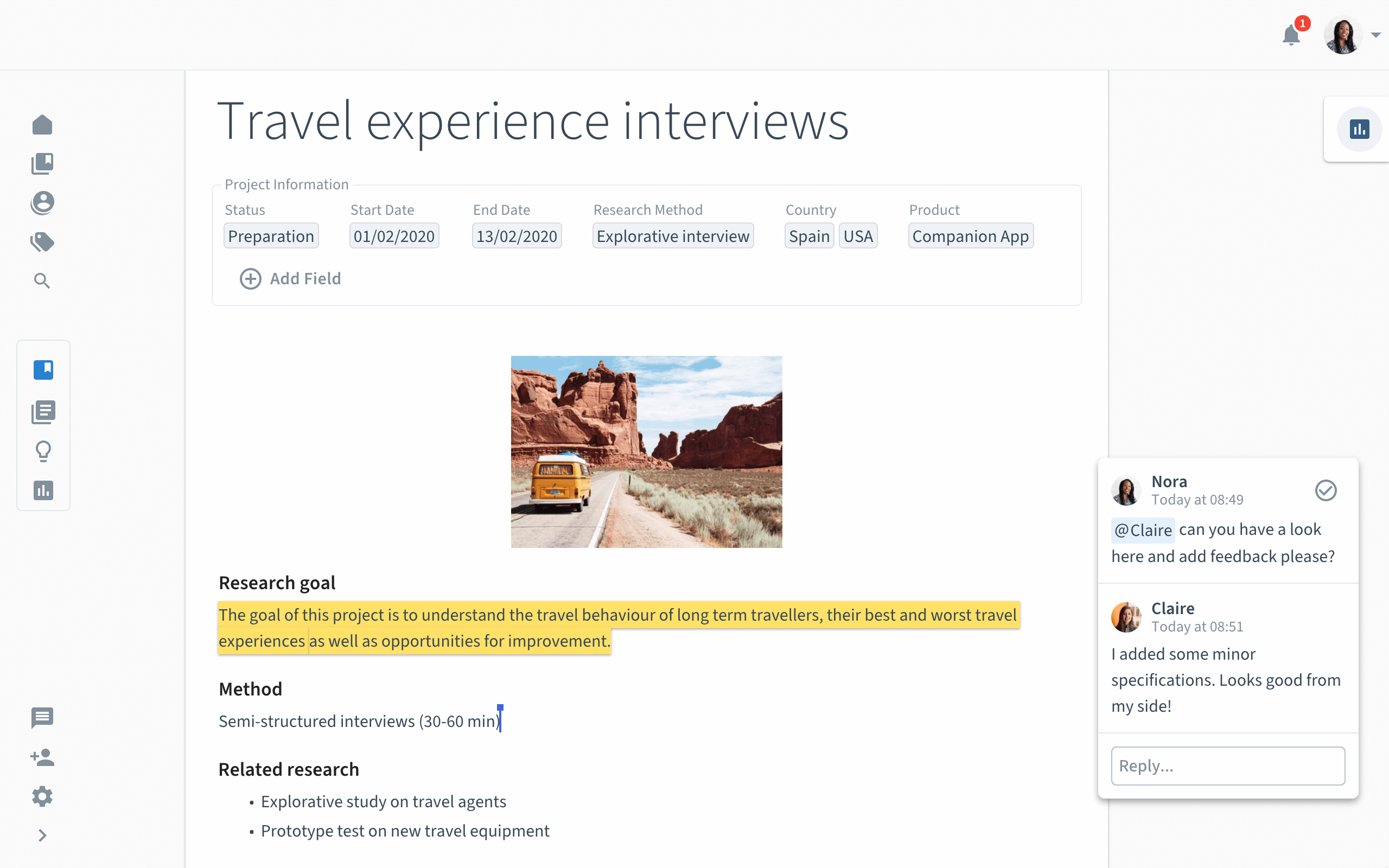
Task: Click the Related research heading
Action: pos(289,769)
